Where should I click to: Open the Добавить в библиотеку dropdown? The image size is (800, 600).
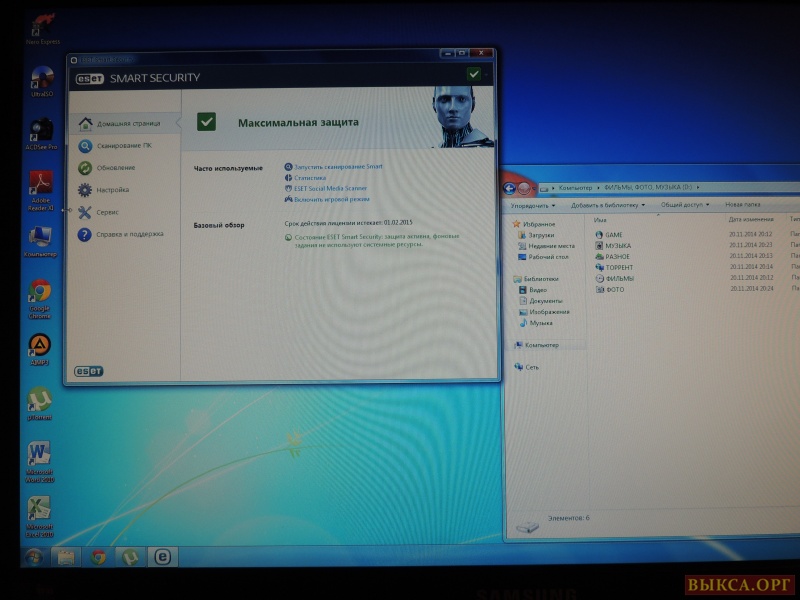click(608, 205)
